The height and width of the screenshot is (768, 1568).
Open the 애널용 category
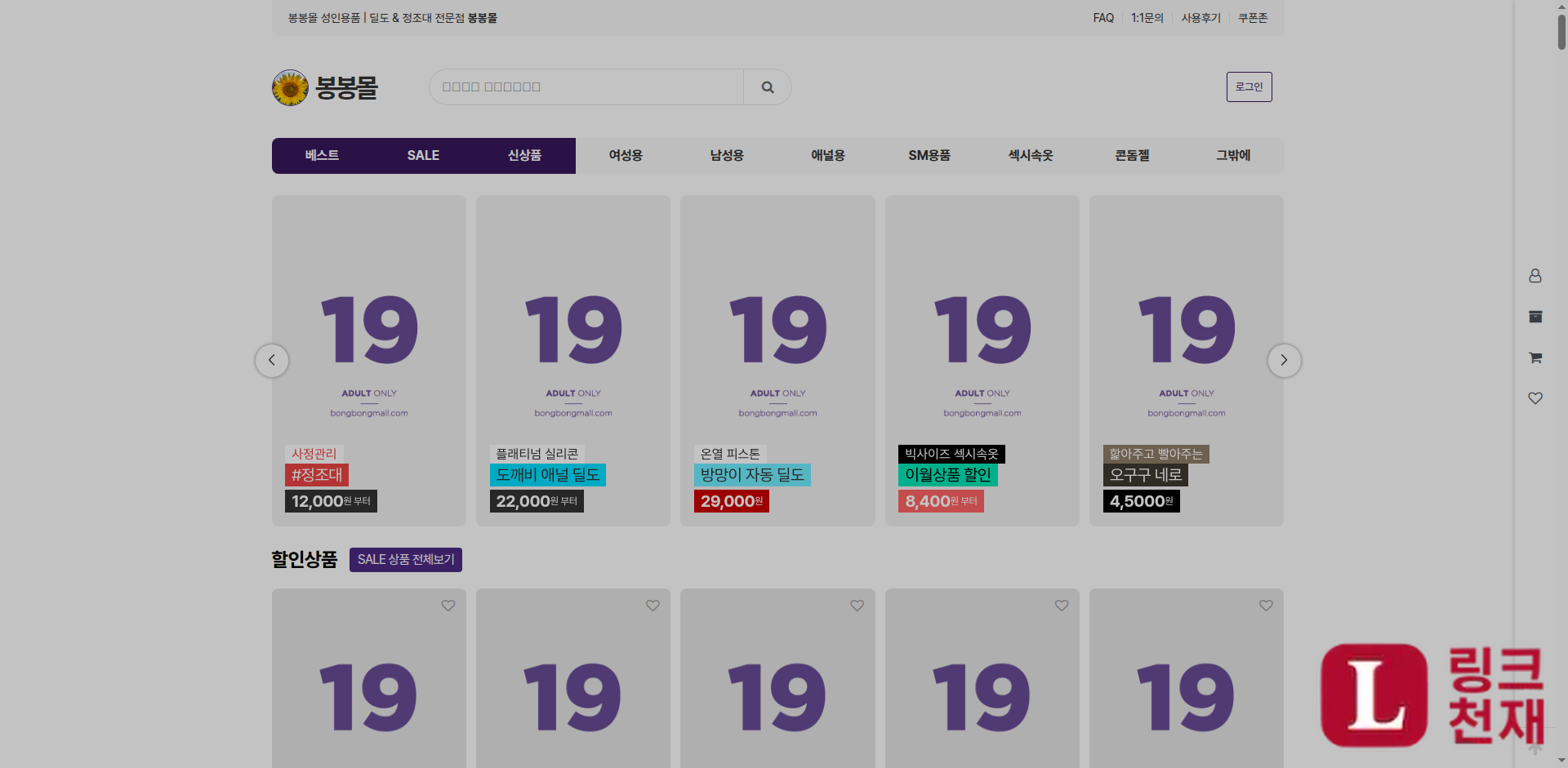click(828, 156)
